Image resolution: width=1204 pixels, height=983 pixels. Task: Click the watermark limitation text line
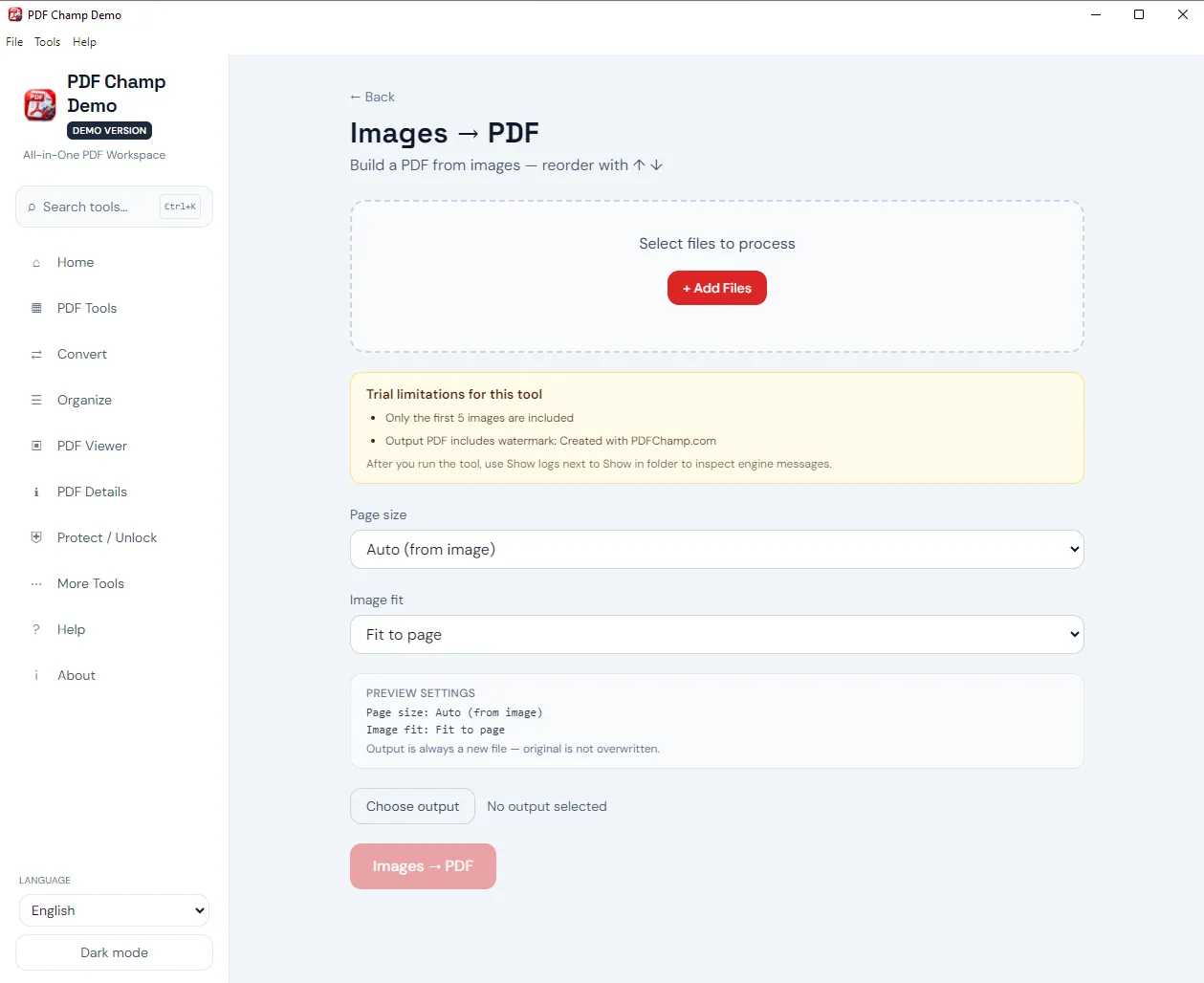pos(551,441)
